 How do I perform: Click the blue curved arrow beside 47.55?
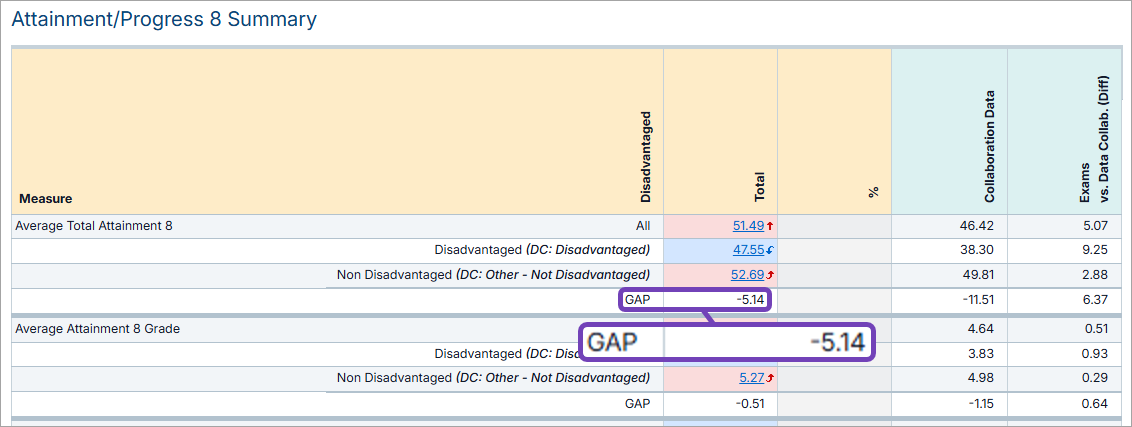[x=770, y=251]
